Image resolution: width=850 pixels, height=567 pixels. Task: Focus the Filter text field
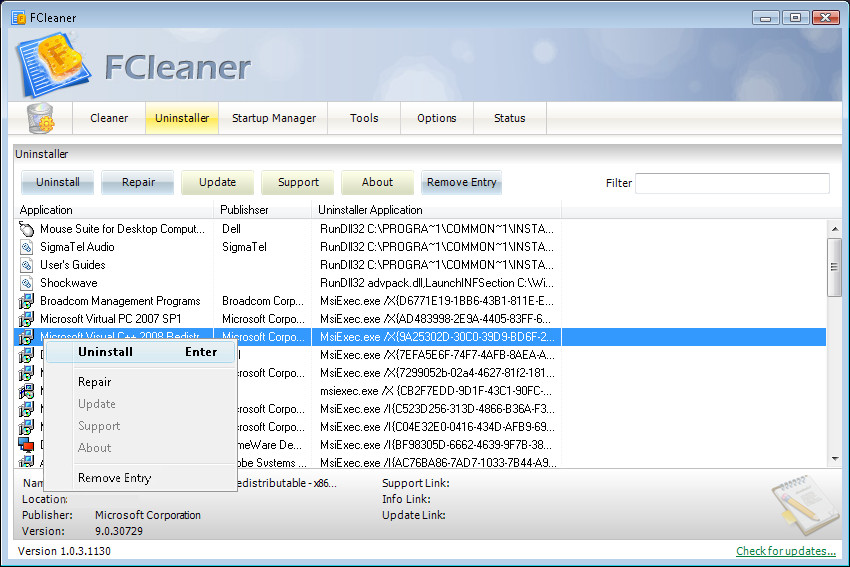point(732,183)
